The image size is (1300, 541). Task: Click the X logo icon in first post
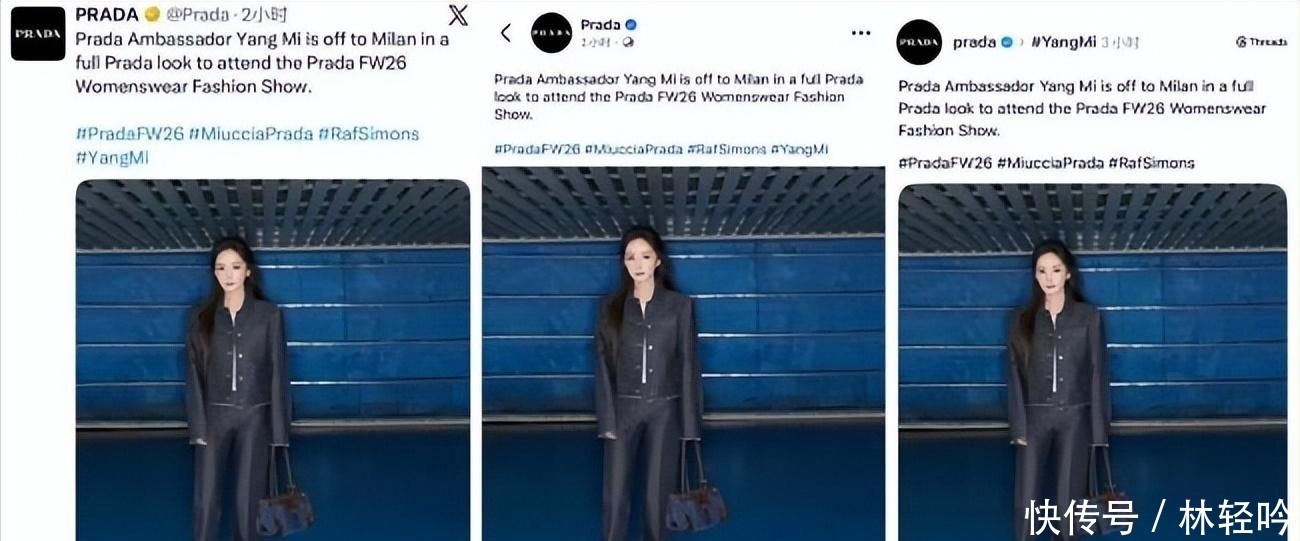(x=457, y=15)
